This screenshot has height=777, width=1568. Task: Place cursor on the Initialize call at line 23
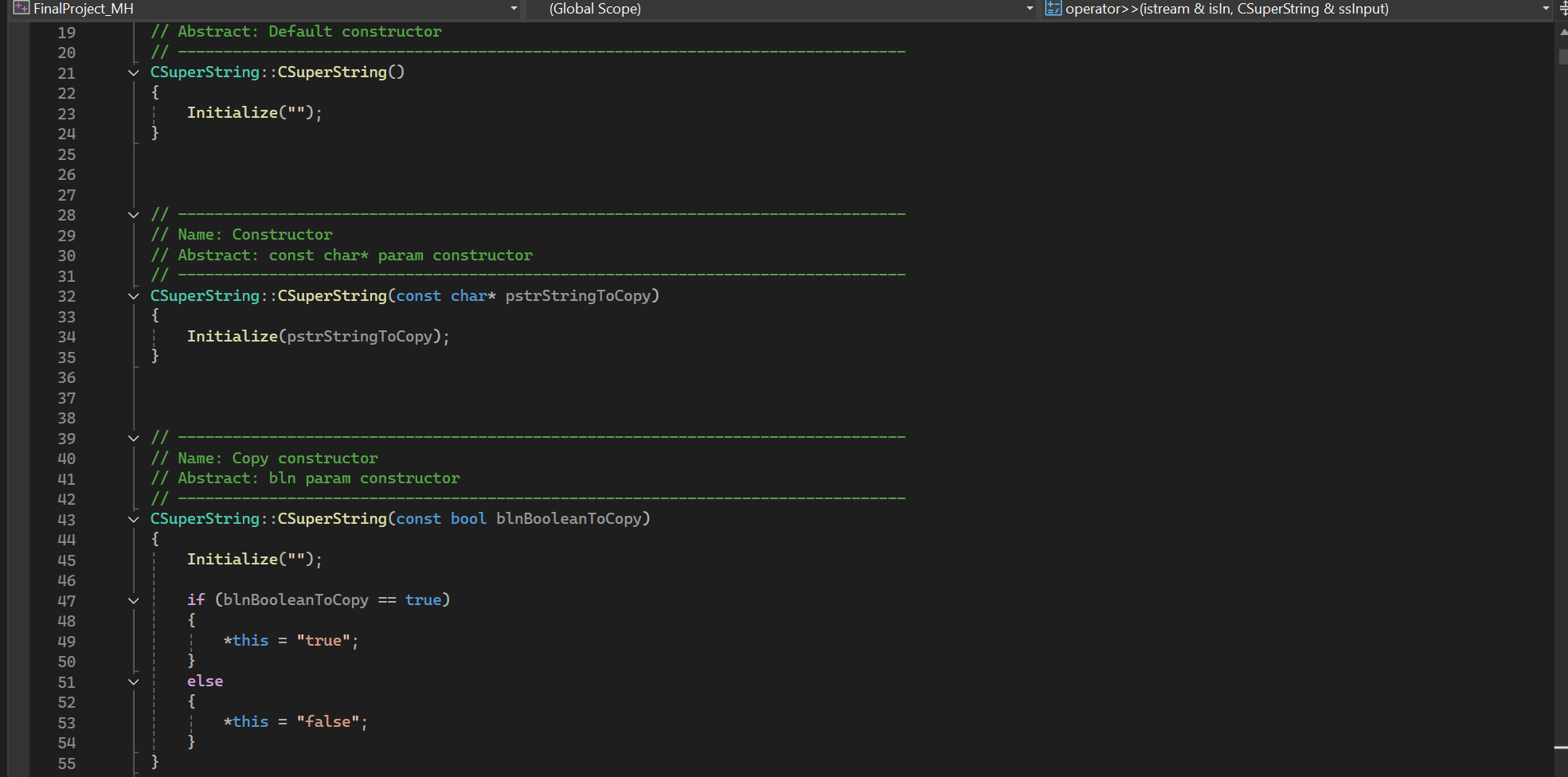tap(233, 112)
